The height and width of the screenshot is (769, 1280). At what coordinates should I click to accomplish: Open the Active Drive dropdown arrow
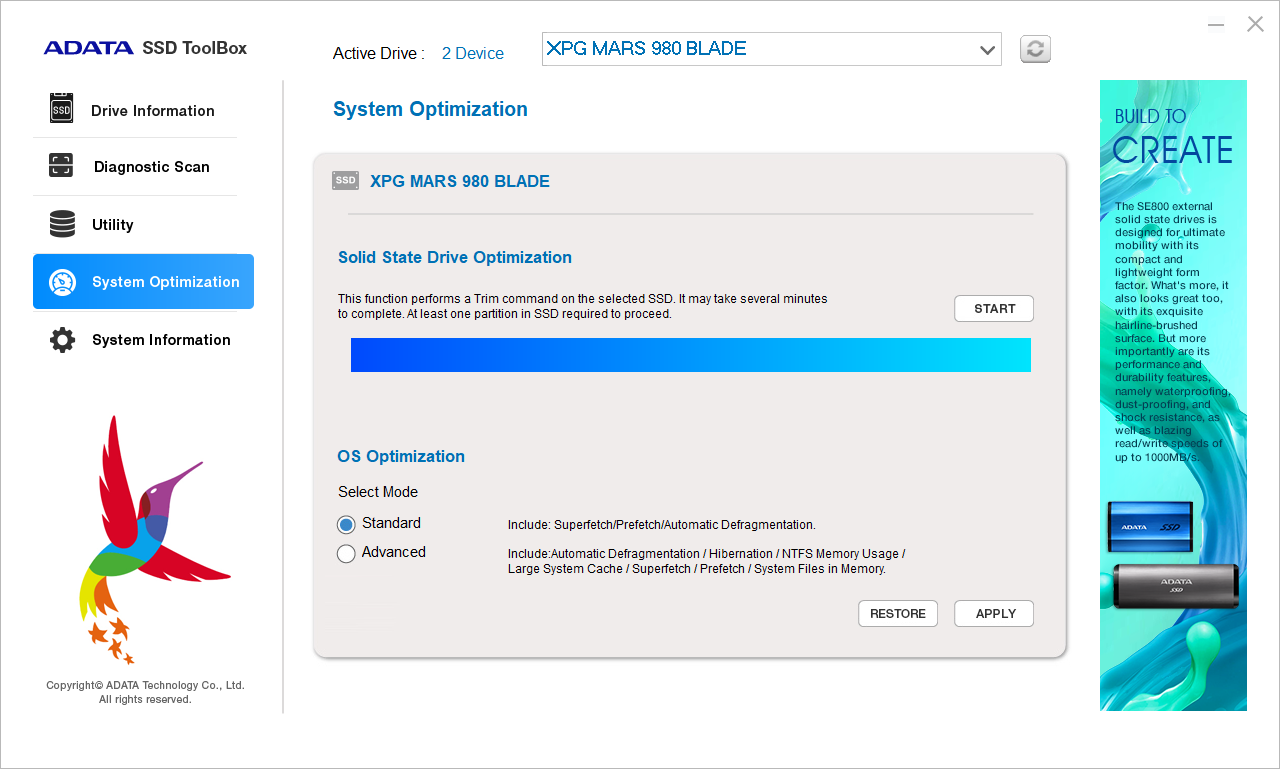coord(987,49)
